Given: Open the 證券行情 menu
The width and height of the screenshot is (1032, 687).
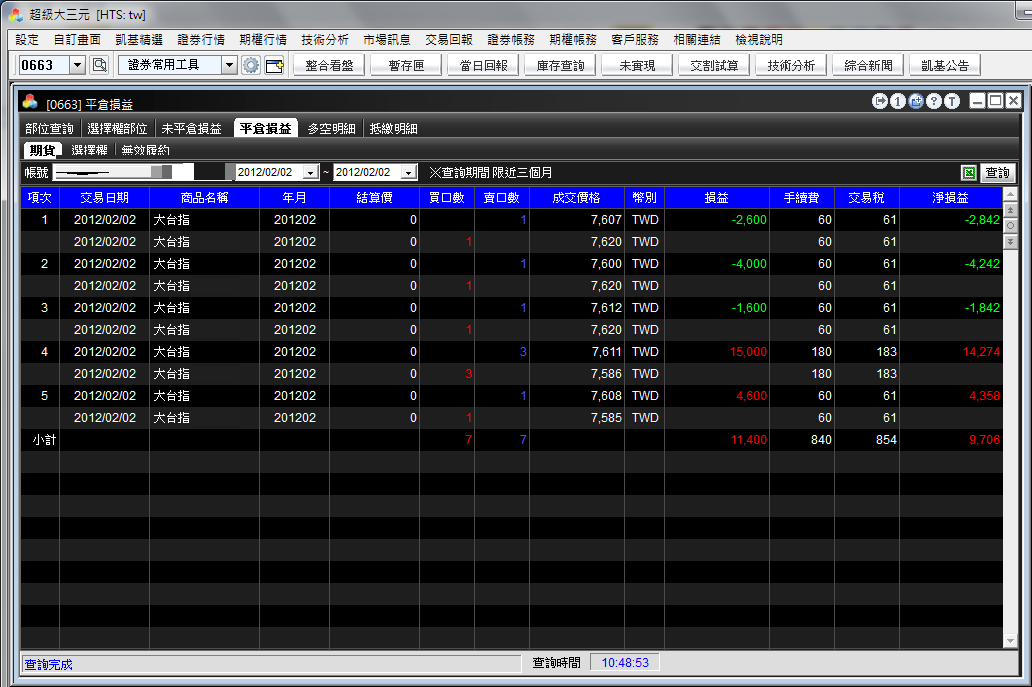Looking at the screenshot, I should pyautogui.click(x=201, y=39).
